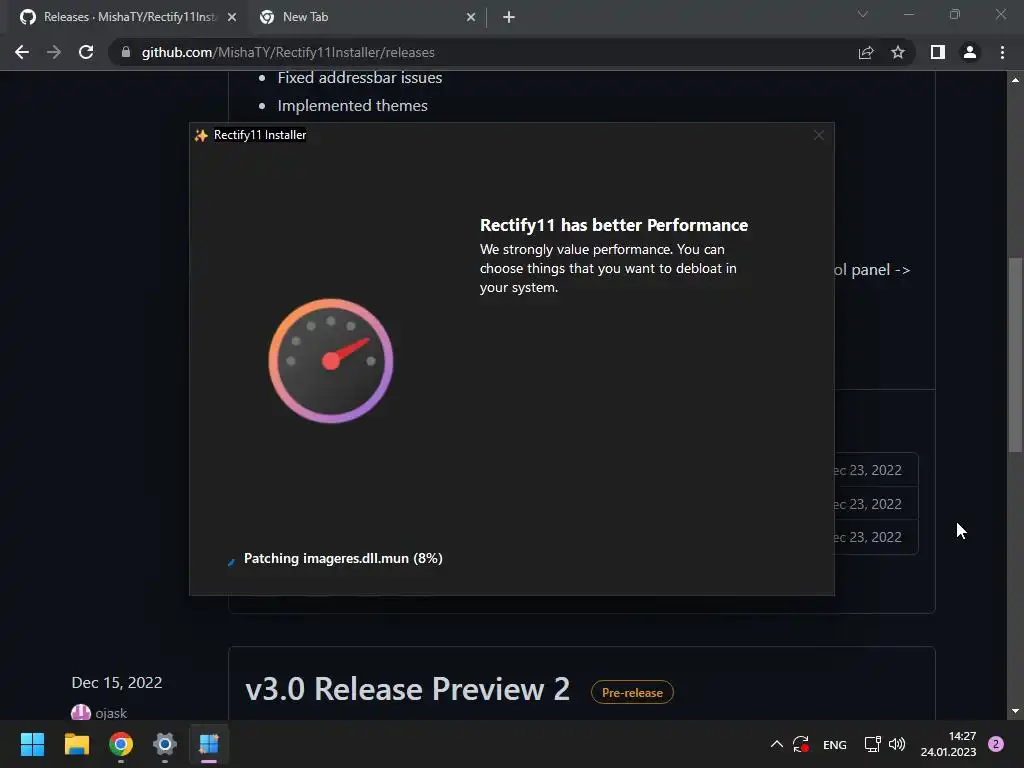
Task: Click the Rectify11 has better Performance heading
Action: click(x=614, y=225)
